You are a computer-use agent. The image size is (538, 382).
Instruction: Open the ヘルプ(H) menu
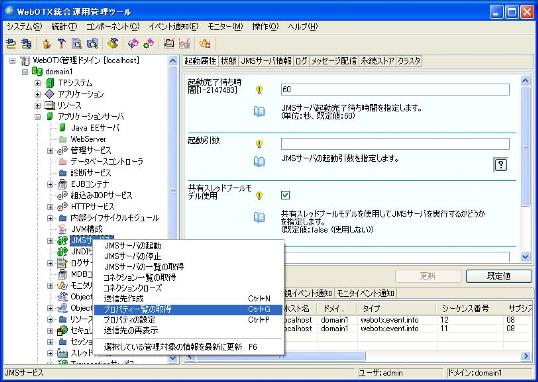pyautogui.click(x=303, y=26)
